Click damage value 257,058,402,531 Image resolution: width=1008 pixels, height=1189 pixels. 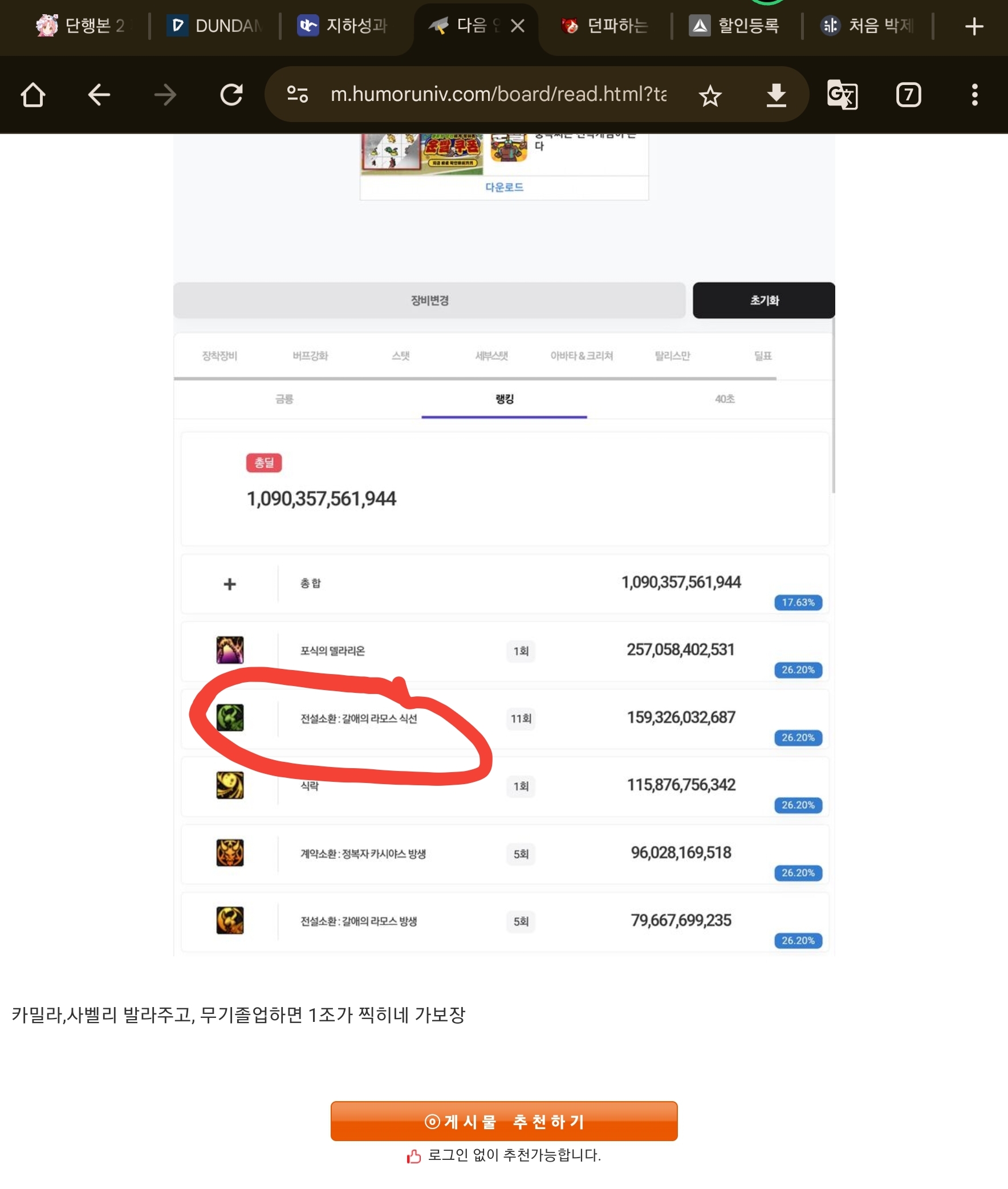coord(681,650)
